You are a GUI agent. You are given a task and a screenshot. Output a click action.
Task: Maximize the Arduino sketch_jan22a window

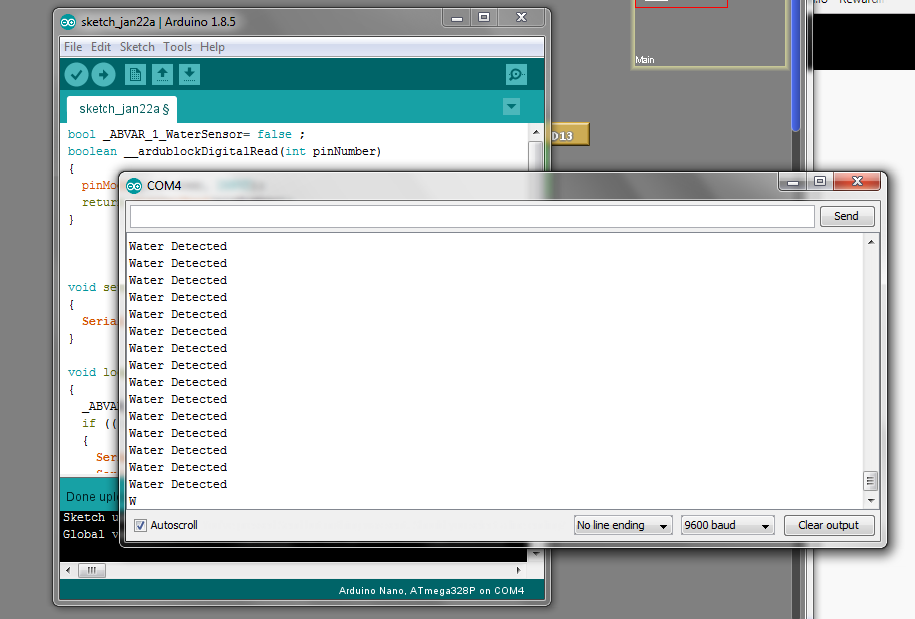484,18
